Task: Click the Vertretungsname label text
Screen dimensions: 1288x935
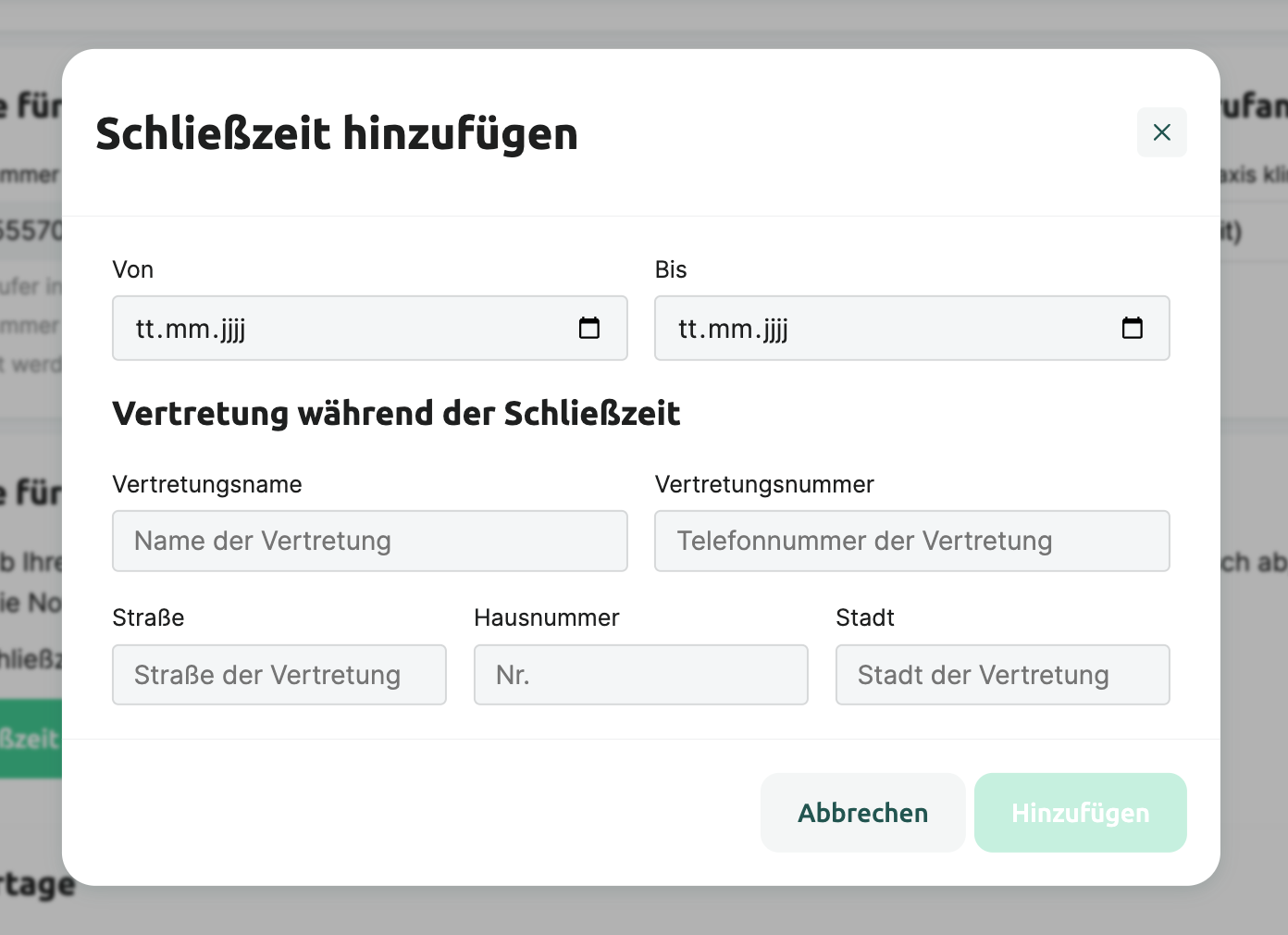Action: 207,484
